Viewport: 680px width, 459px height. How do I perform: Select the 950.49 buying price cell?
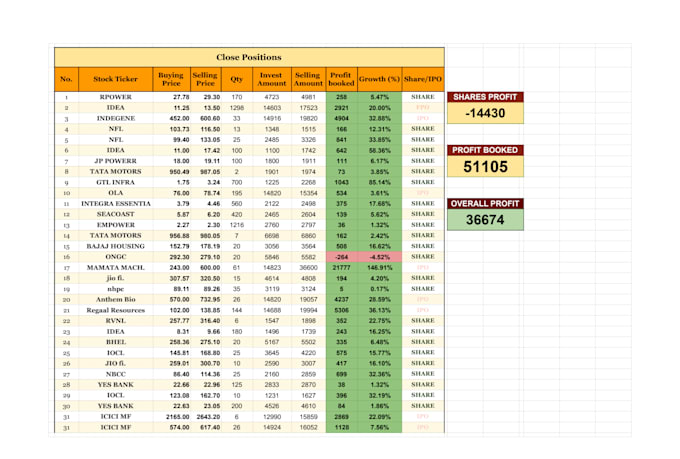tap(171, 171)
